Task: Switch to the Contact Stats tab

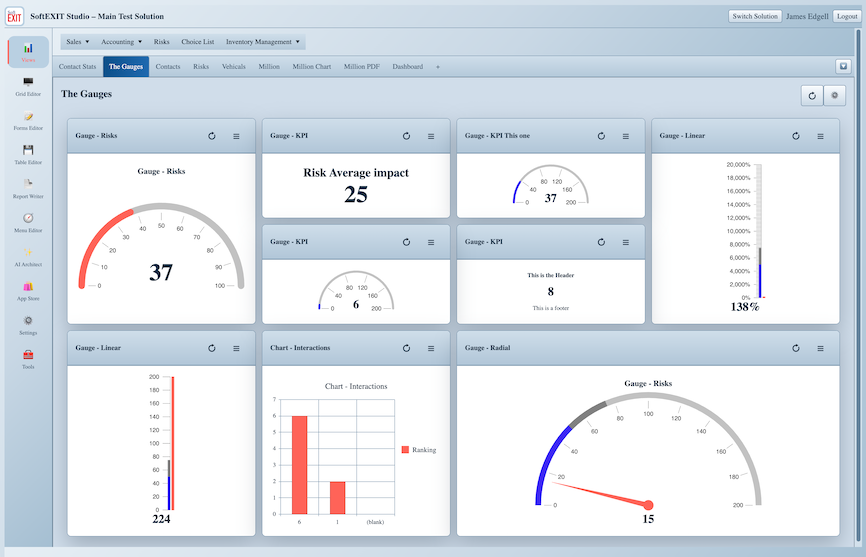Action: point(77,67)
